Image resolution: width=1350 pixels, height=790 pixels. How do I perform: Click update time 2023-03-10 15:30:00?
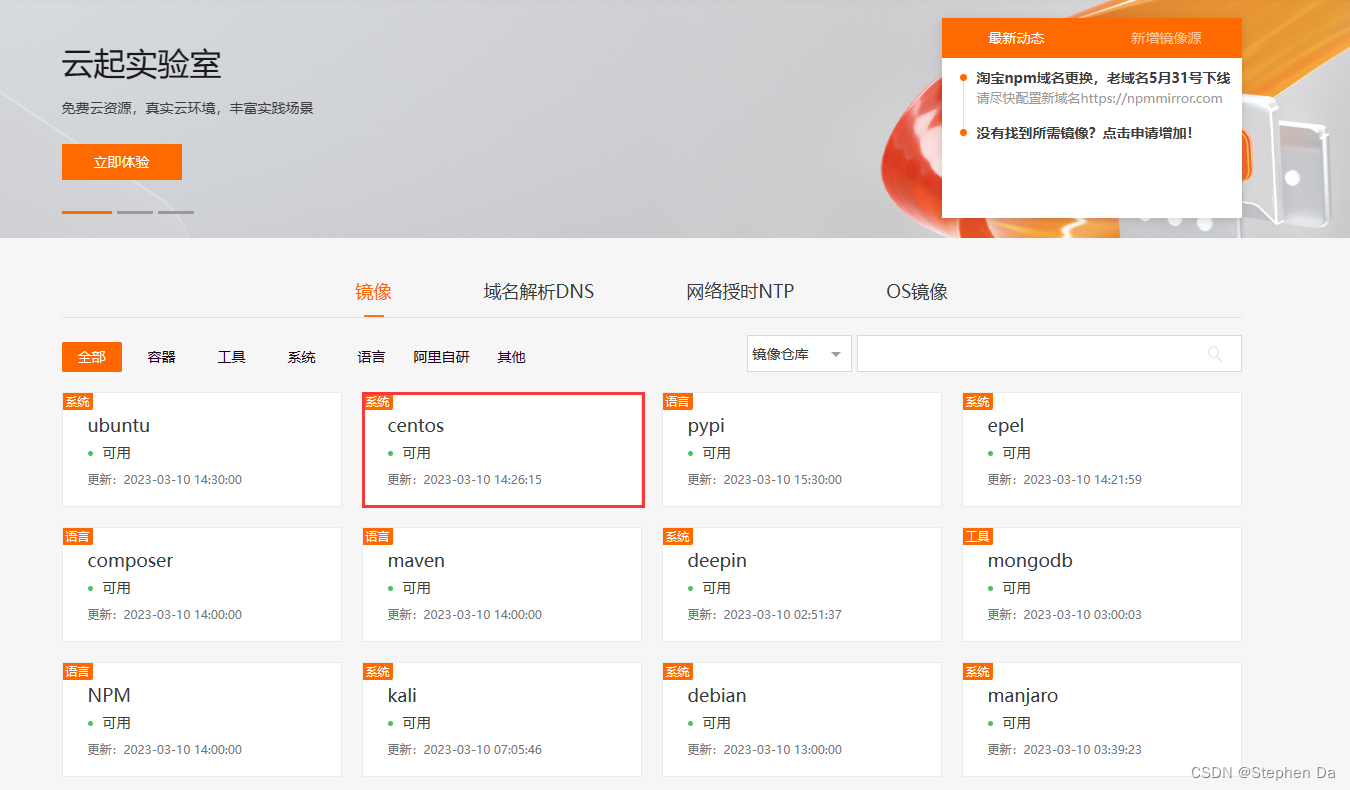coord(783,480)
